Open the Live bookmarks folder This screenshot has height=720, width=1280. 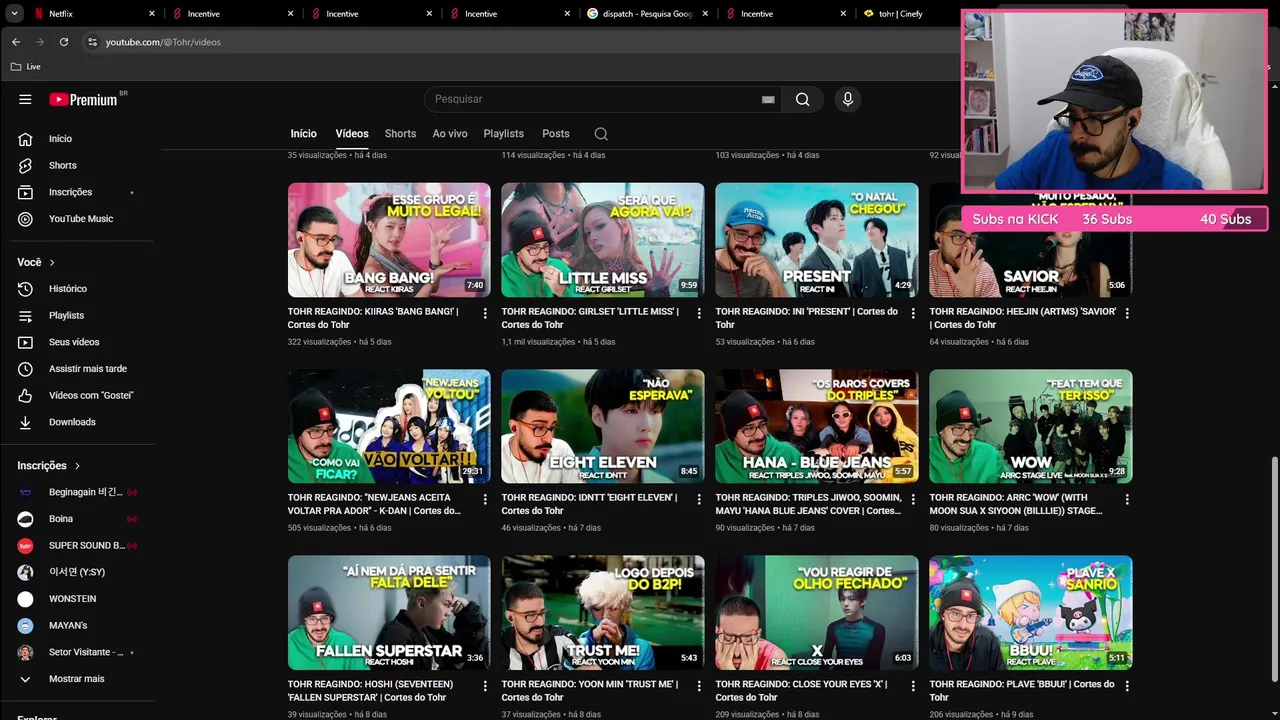click(x=26, y=66)
